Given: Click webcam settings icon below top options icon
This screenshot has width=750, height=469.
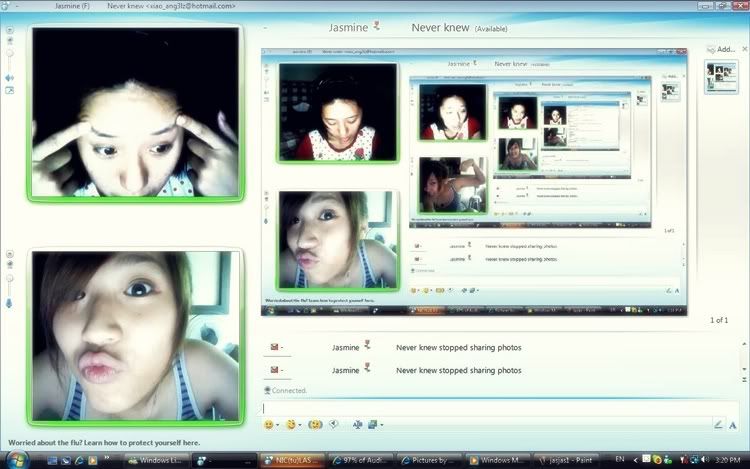Looking at the screenshot, I should [x=10, y=41].
